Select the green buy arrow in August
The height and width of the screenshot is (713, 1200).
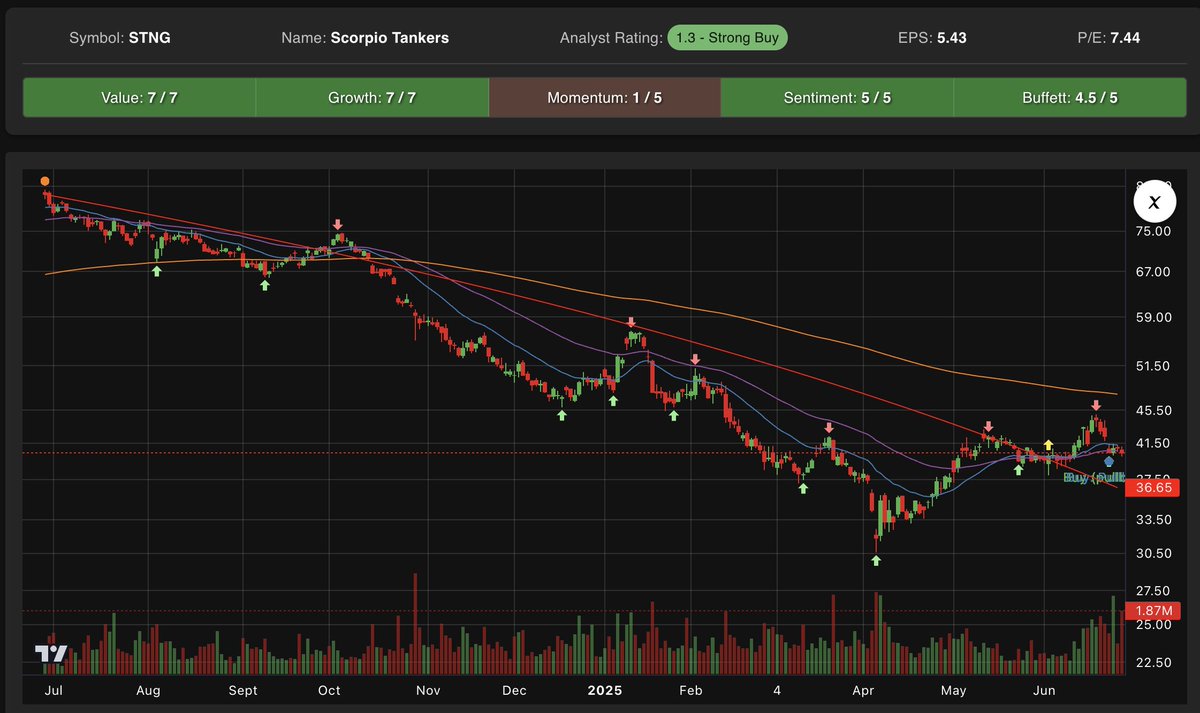[x=157, y=271]
